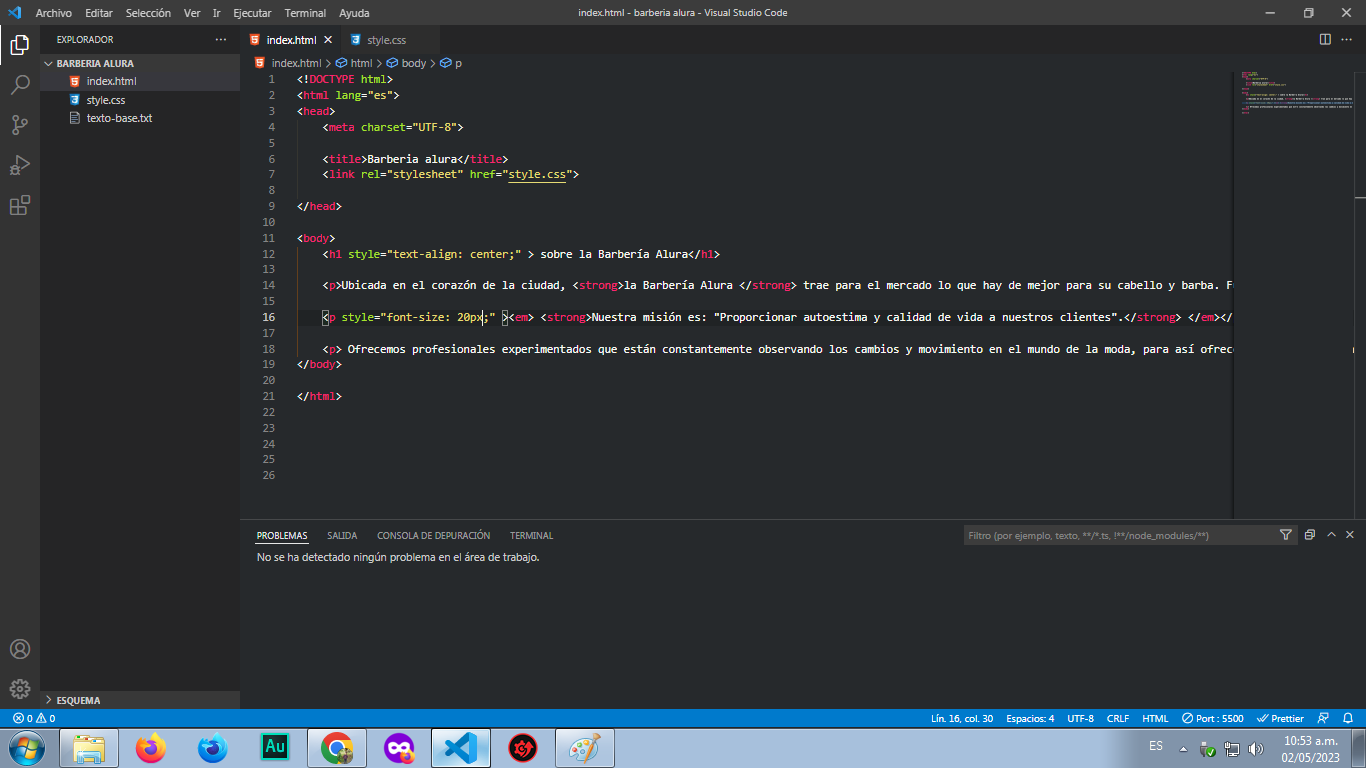The image size is (1366, 768).
Task: Click the ES language indicator in taskbar
Action: [1156, 746]
